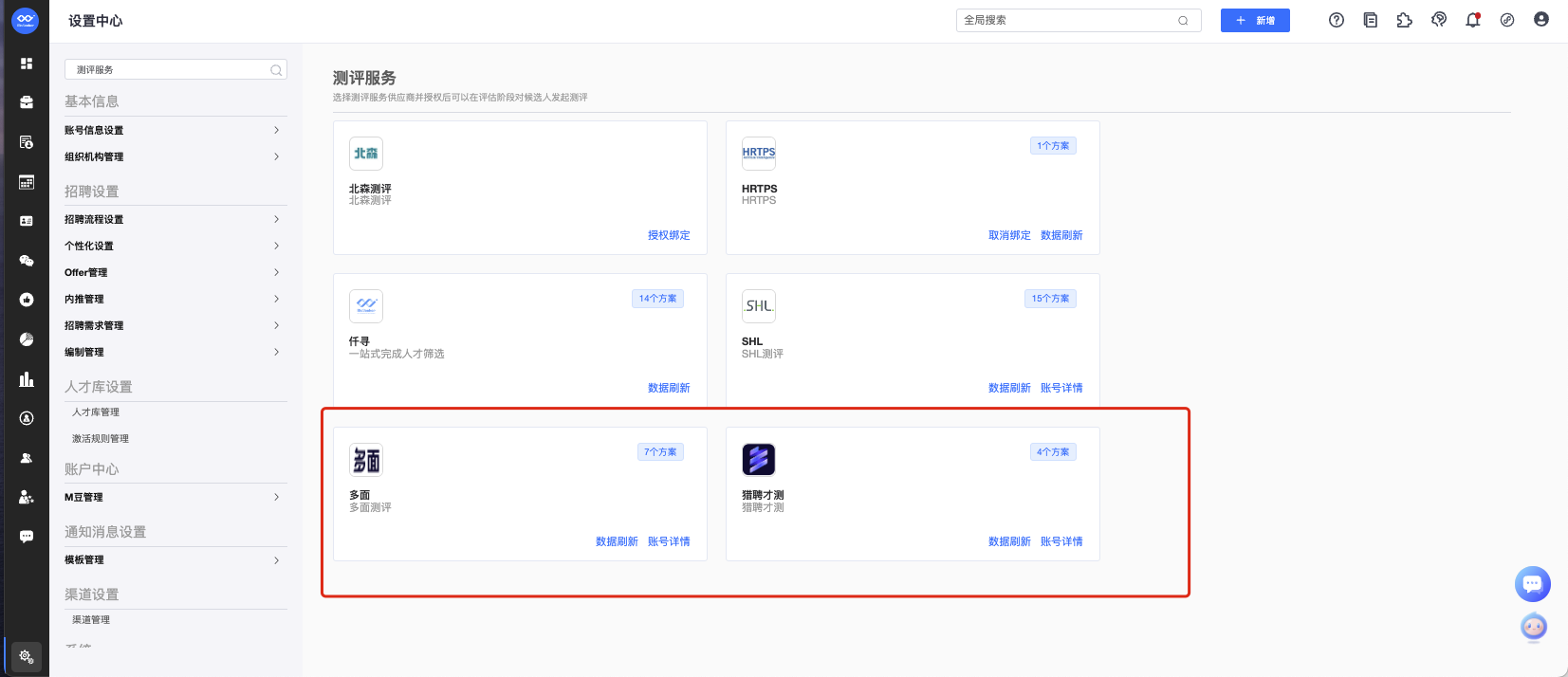Viewport: 1568px width, 677px height.
Task: Expand 账号信息设置 menu
Action: 175,130
